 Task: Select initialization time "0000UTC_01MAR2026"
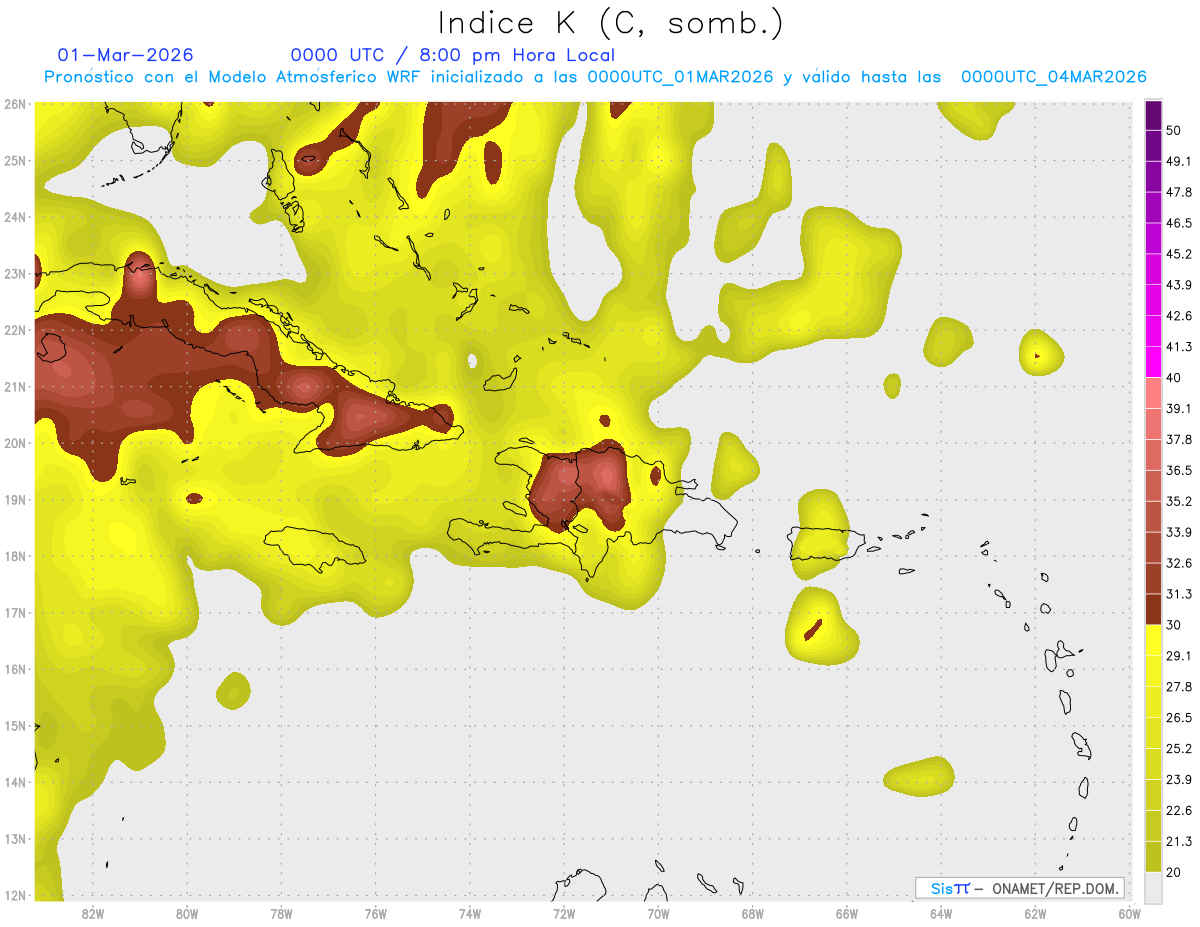click(x=680, y=77)
